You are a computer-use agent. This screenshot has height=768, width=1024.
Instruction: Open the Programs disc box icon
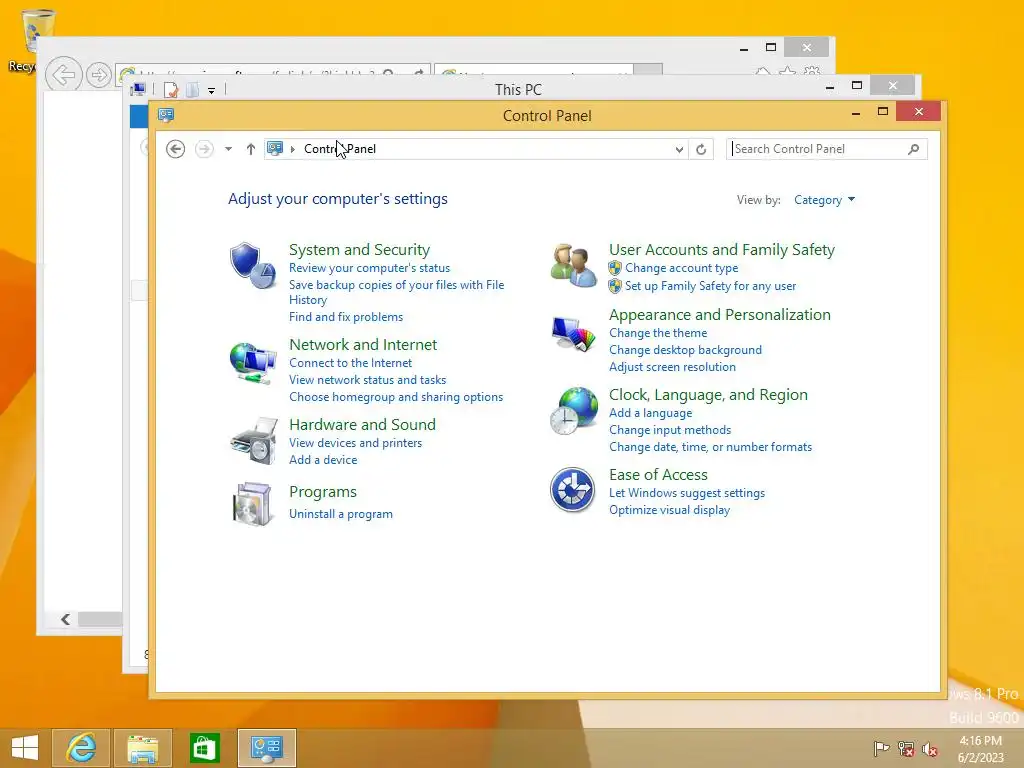(253, 504)
